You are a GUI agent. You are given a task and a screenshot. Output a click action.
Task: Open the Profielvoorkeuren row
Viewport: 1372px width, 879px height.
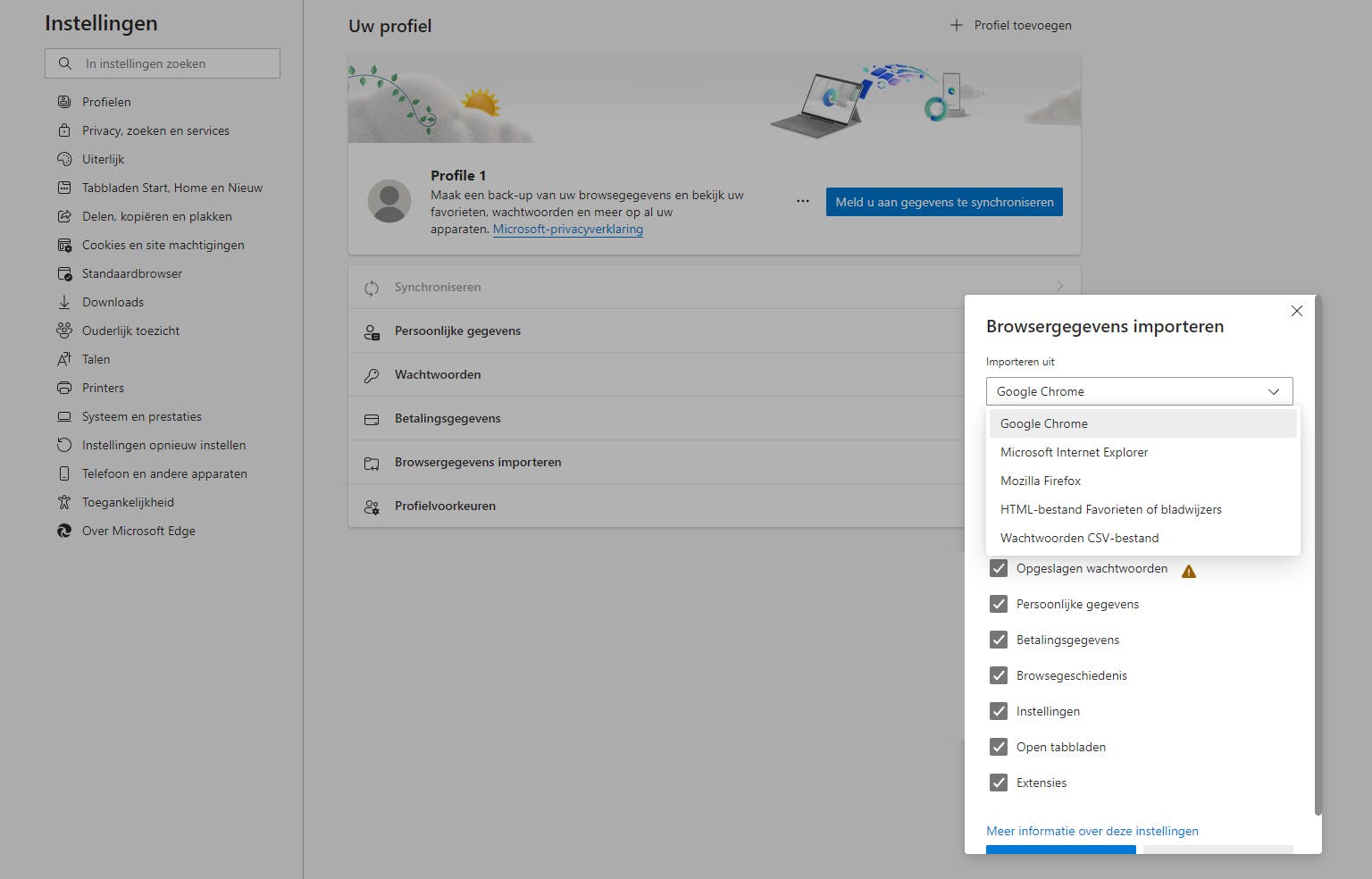[657, 506]
